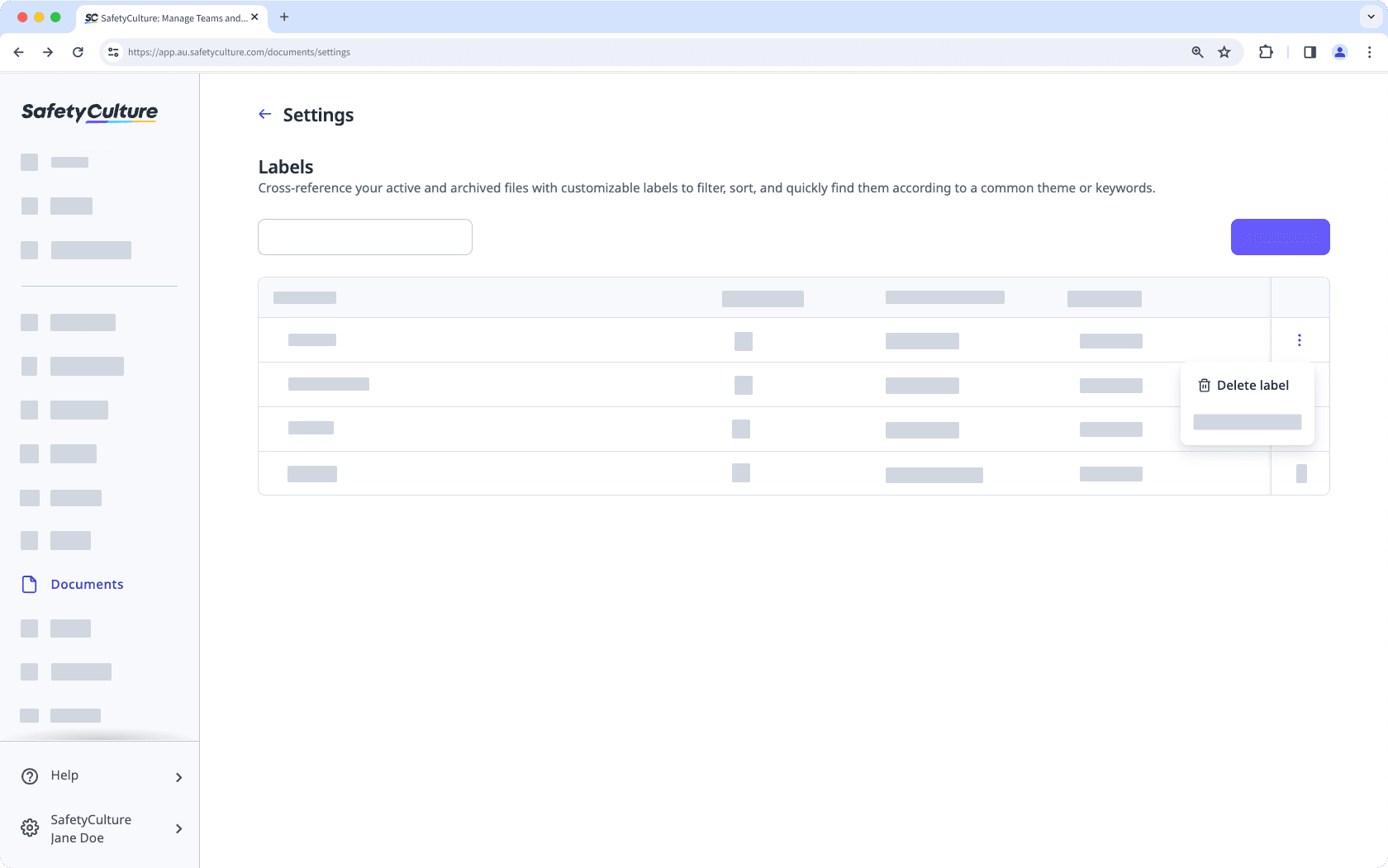This screenshot has height=868, width=1388.
Task: Open the kebab menu on the first label row
Action: 1300,339
